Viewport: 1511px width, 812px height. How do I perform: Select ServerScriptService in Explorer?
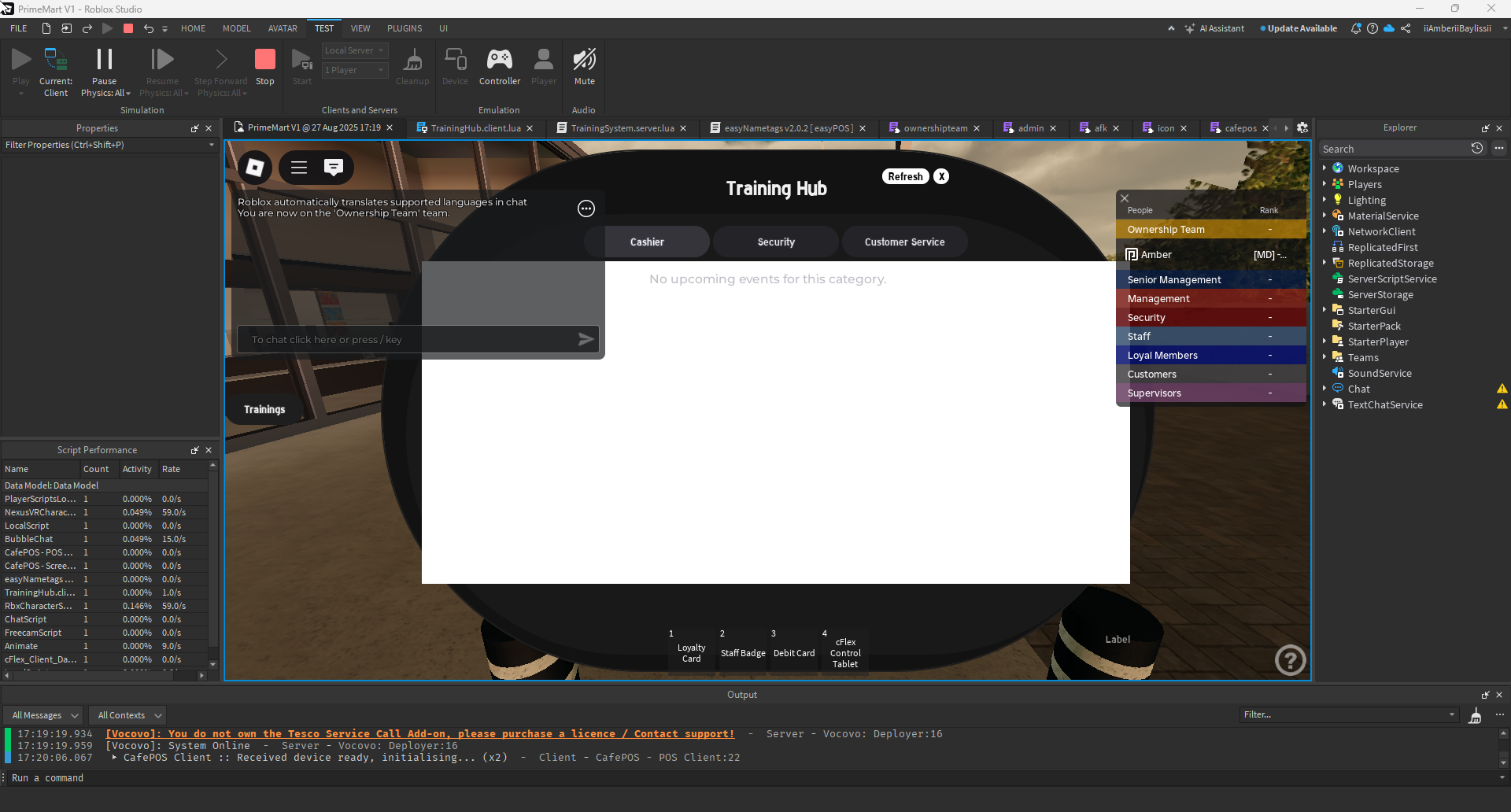tap(1391, 279)
